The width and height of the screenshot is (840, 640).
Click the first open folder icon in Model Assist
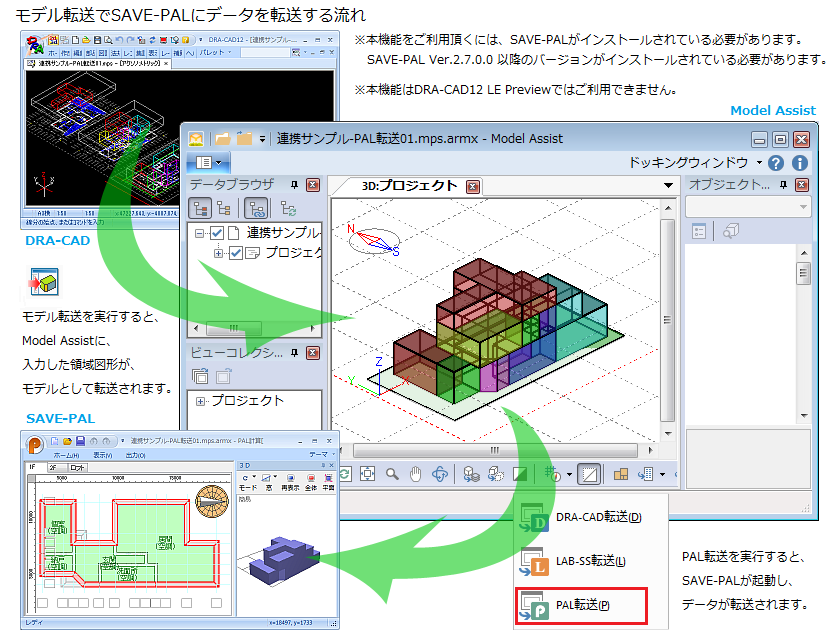point(222,139)
